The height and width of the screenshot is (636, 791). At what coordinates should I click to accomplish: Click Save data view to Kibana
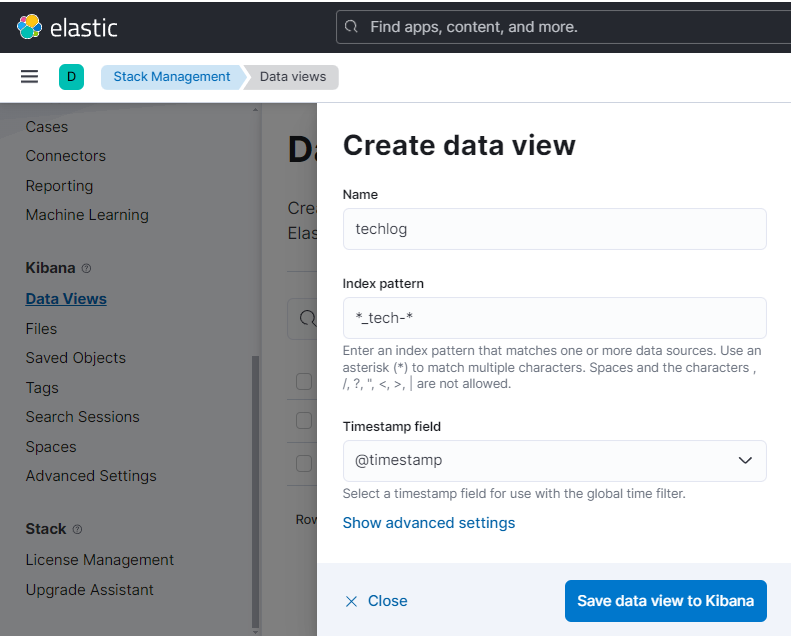click(x=666, y=601)
